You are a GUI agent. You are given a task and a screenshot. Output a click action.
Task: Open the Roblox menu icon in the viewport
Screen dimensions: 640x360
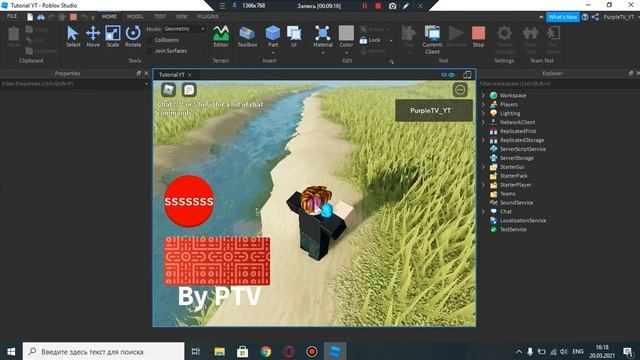point(169,89)
